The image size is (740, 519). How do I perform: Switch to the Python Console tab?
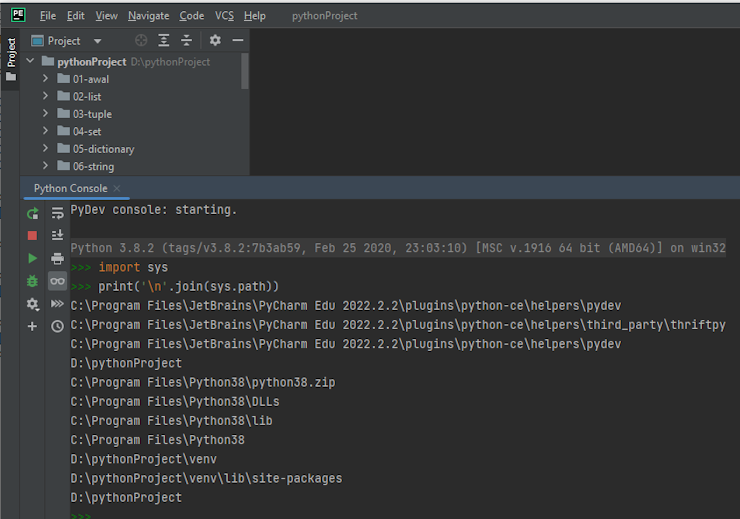70,188
